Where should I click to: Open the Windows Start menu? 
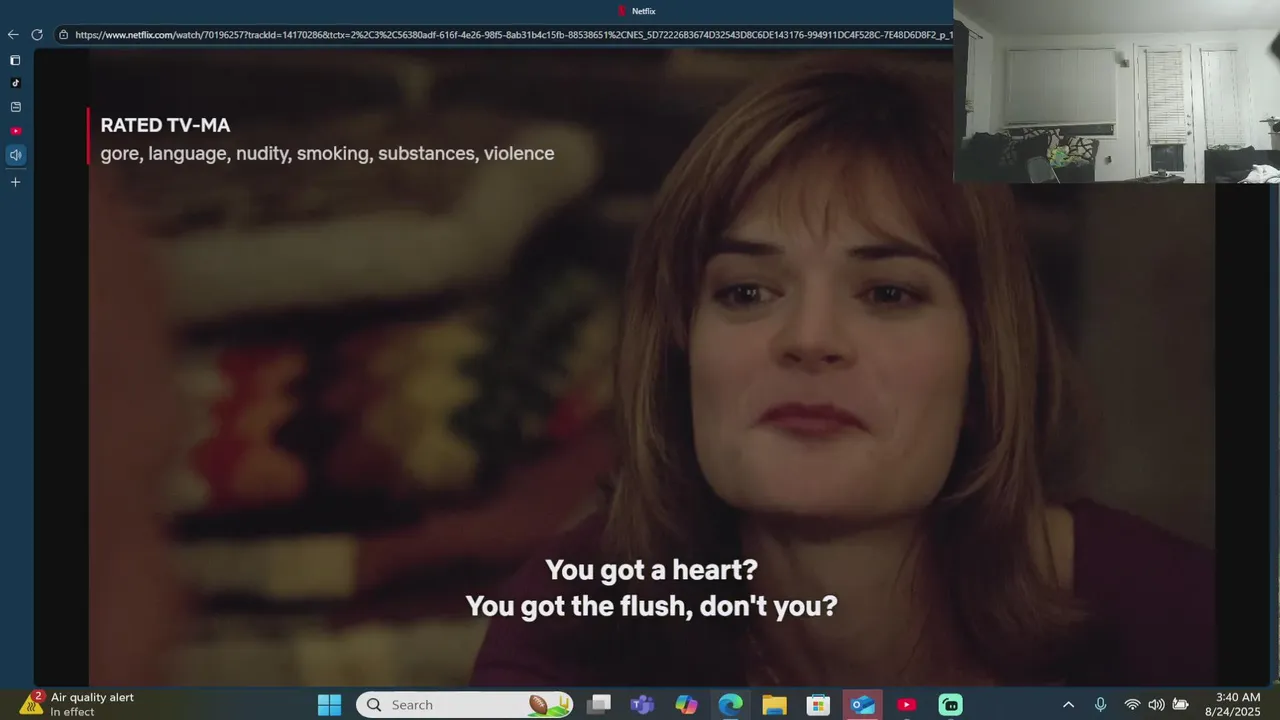pyautogui.click(x=329, y=705)
